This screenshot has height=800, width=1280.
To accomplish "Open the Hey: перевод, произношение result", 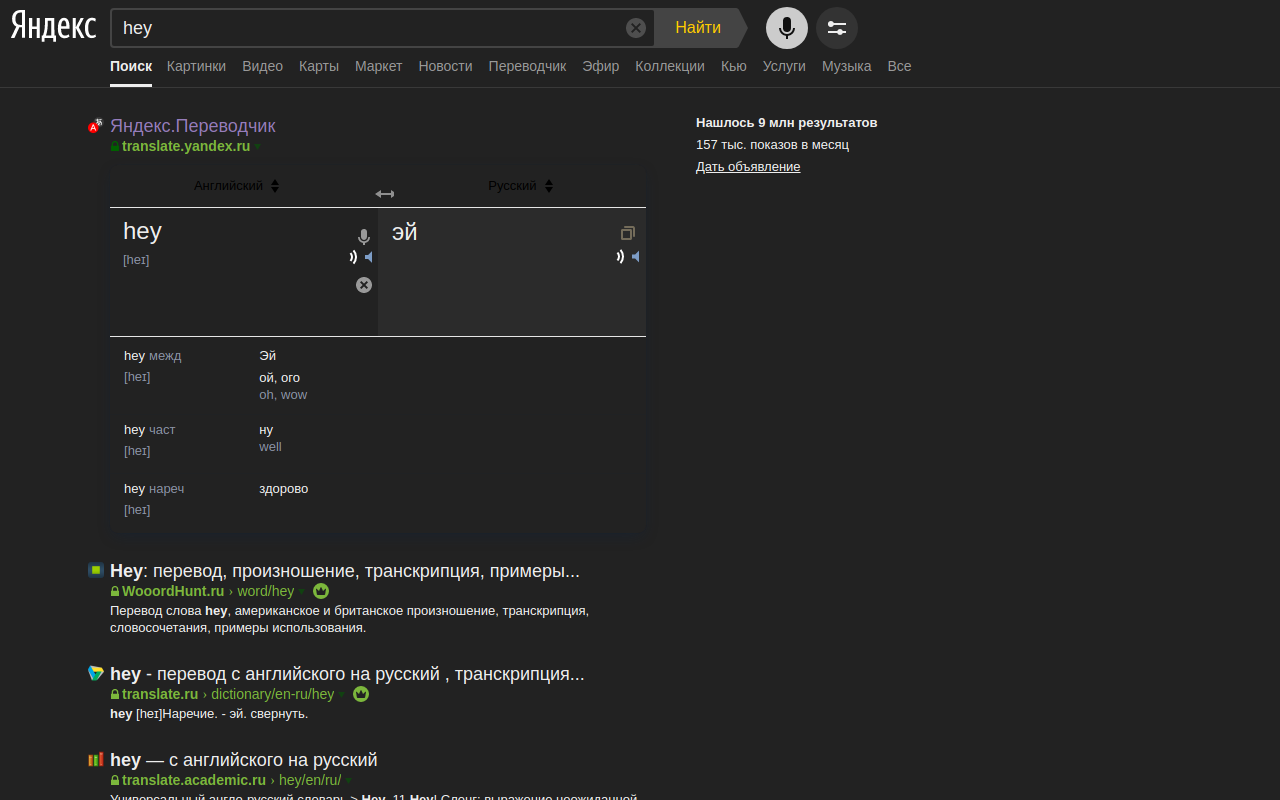I will 345,571.
